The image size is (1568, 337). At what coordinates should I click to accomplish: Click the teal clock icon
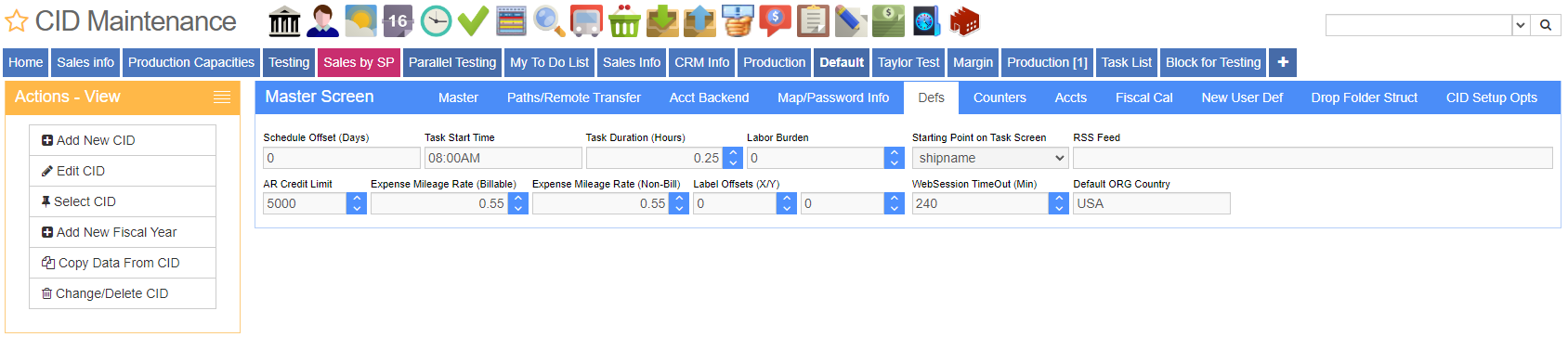click(x=436, y=21)
